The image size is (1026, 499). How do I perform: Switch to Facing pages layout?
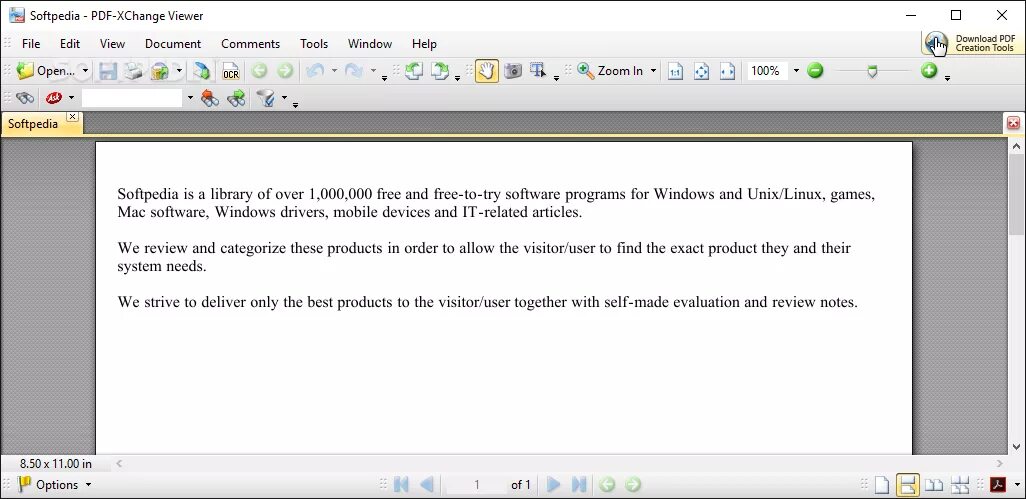click(934, 485)
